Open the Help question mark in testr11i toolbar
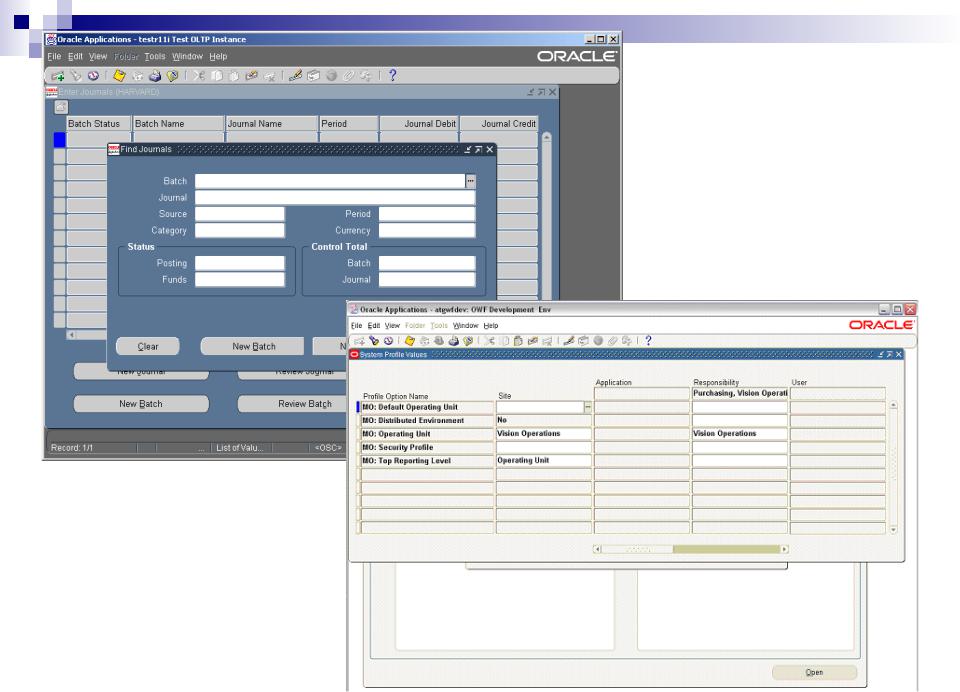The image size is (960, 692). pos(392,75)
